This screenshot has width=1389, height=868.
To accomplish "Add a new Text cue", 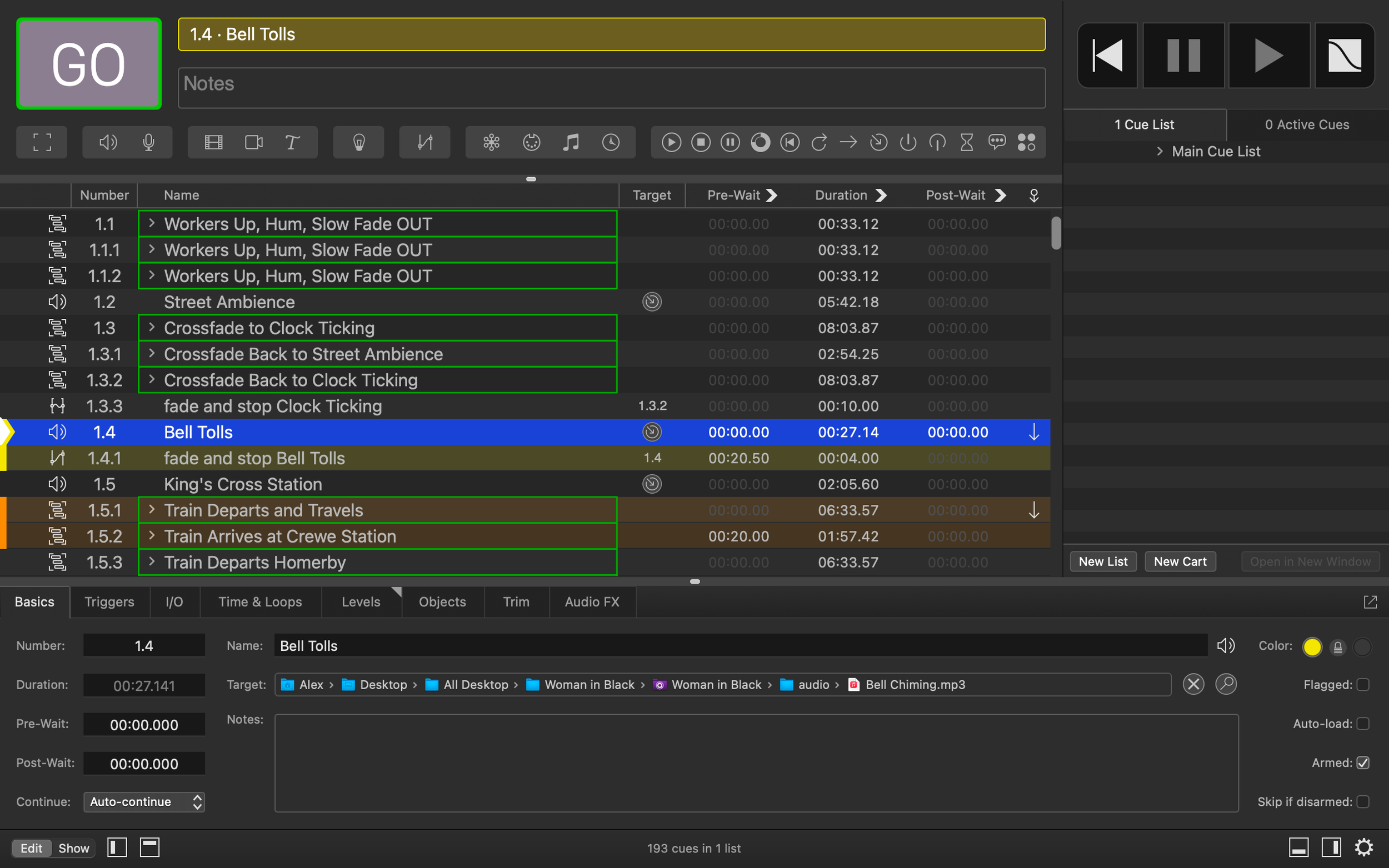I will pyautogui.click(x=292, y=142).
